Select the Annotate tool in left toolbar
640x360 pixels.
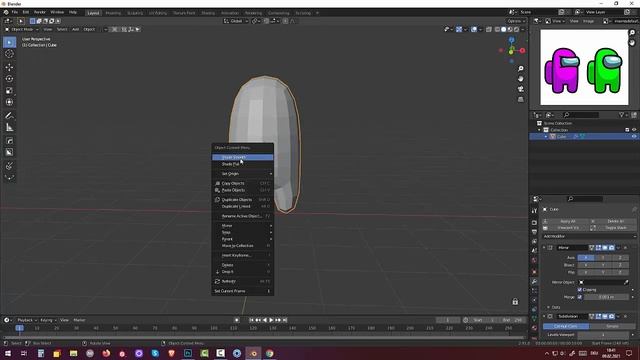[9, 116]
